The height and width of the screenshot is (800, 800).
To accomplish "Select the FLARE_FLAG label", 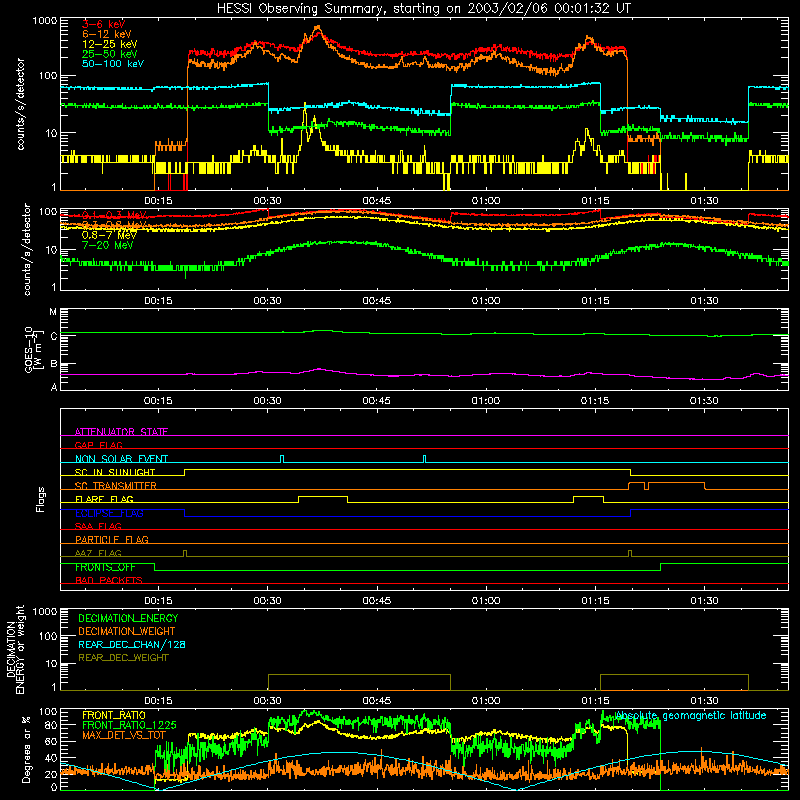I will tap(104, 499).
